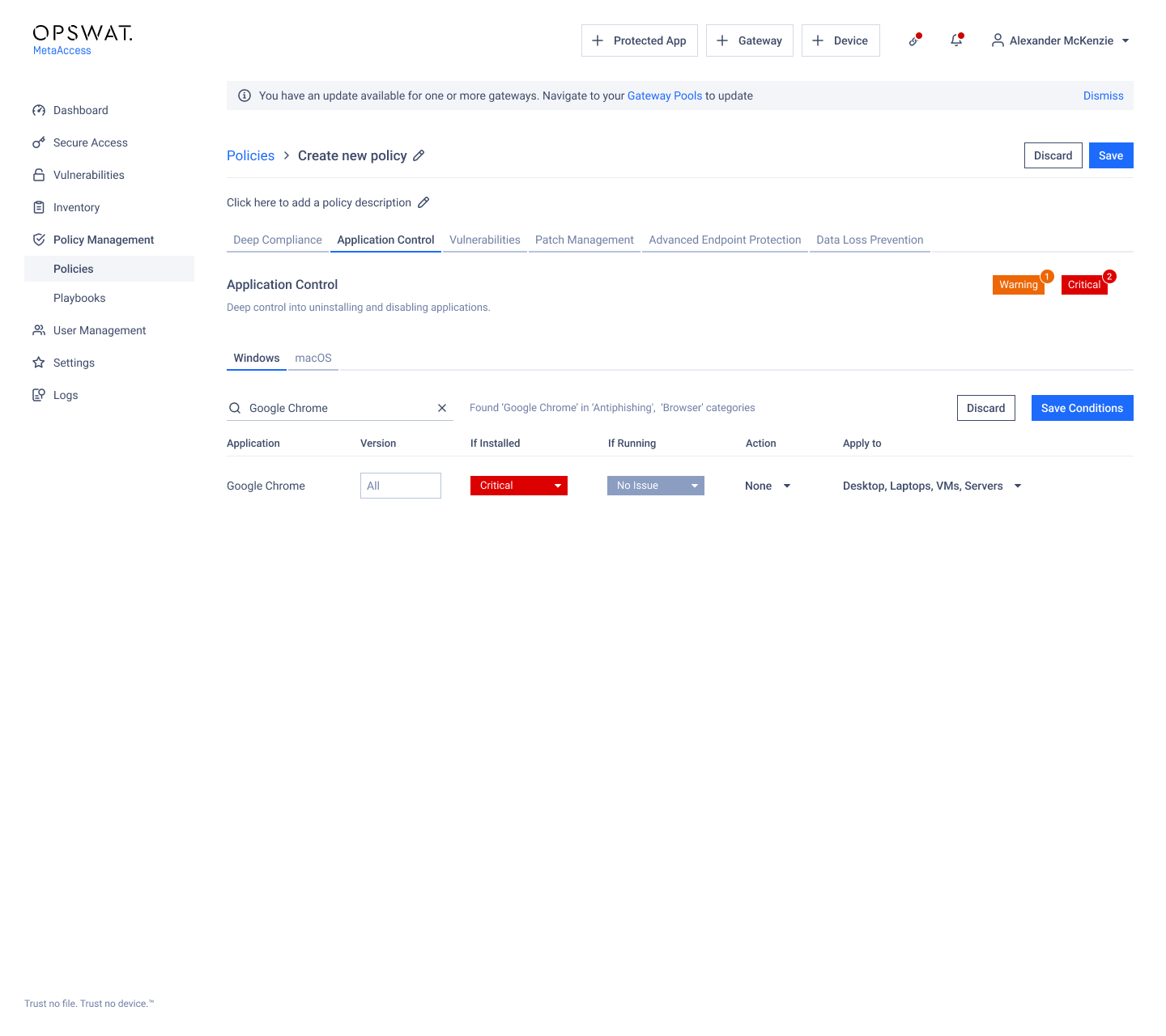The image size is (1166, 1036).
Task: Open the Data Loss Prevention tab
Action: [x=870, y=240]
